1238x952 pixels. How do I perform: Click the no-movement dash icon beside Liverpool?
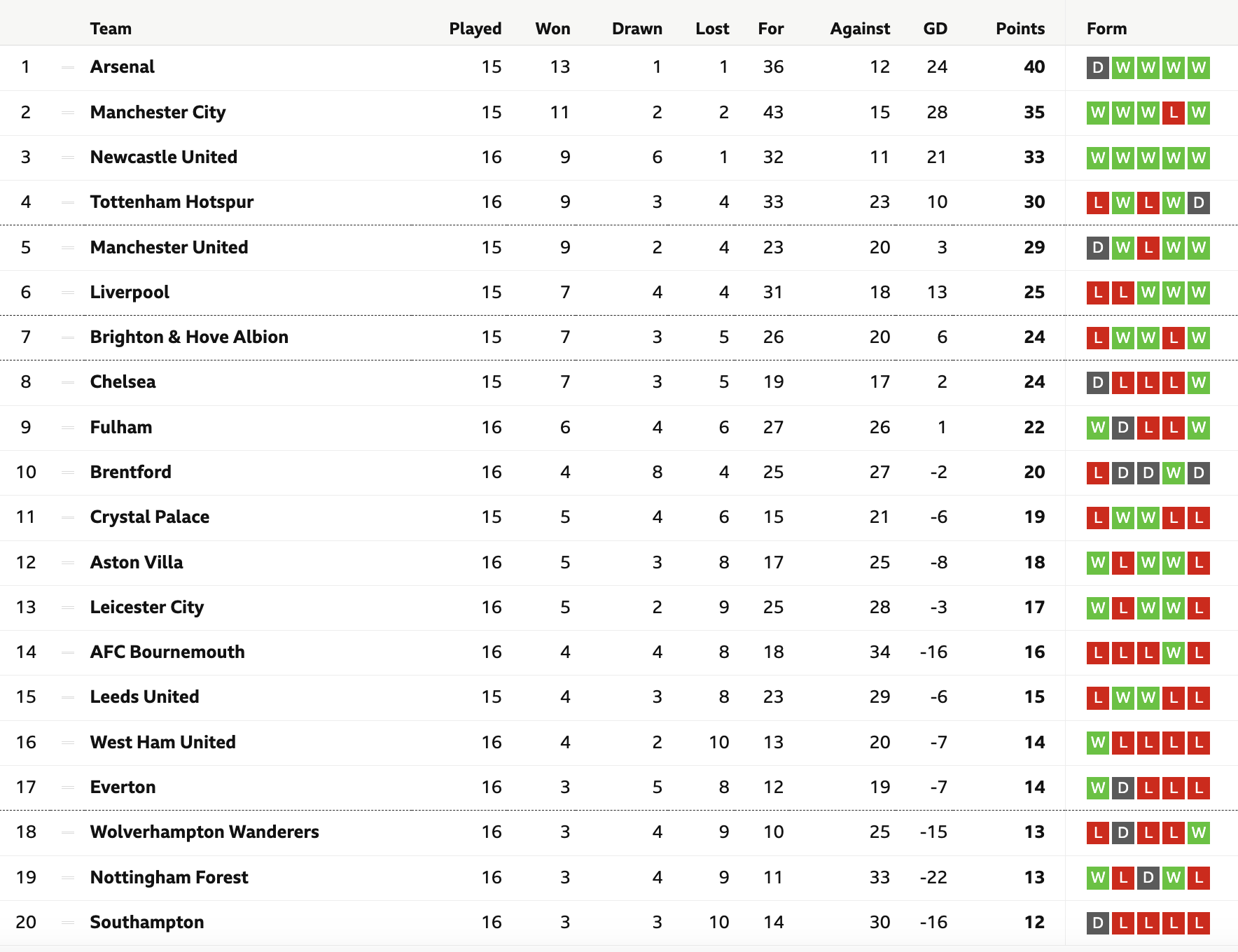pyautogui.click(x=68, y=293)
